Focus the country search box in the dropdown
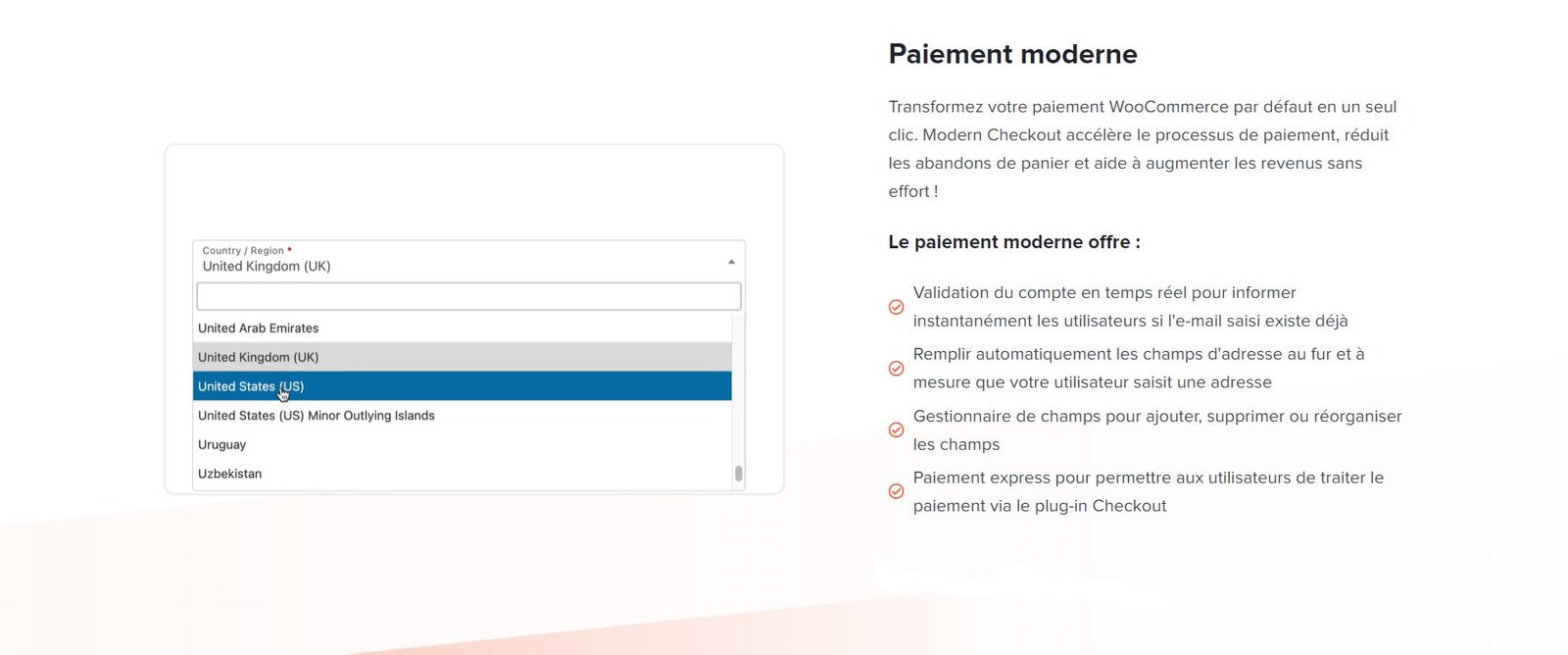The image size is (1568, 655). tap(468, 296)
